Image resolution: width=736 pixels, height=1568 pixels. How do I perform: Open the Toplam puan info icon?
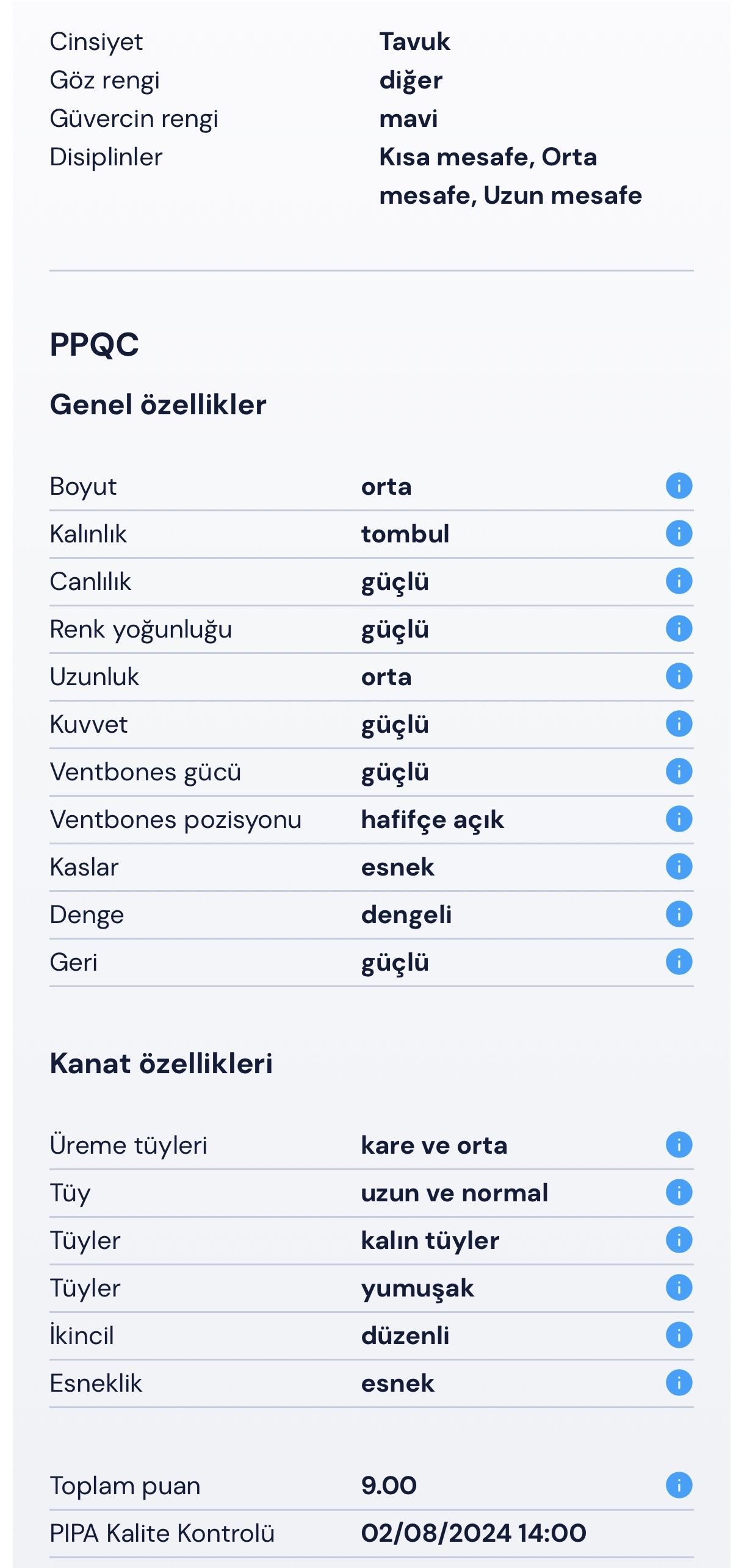click(678, 1486)
